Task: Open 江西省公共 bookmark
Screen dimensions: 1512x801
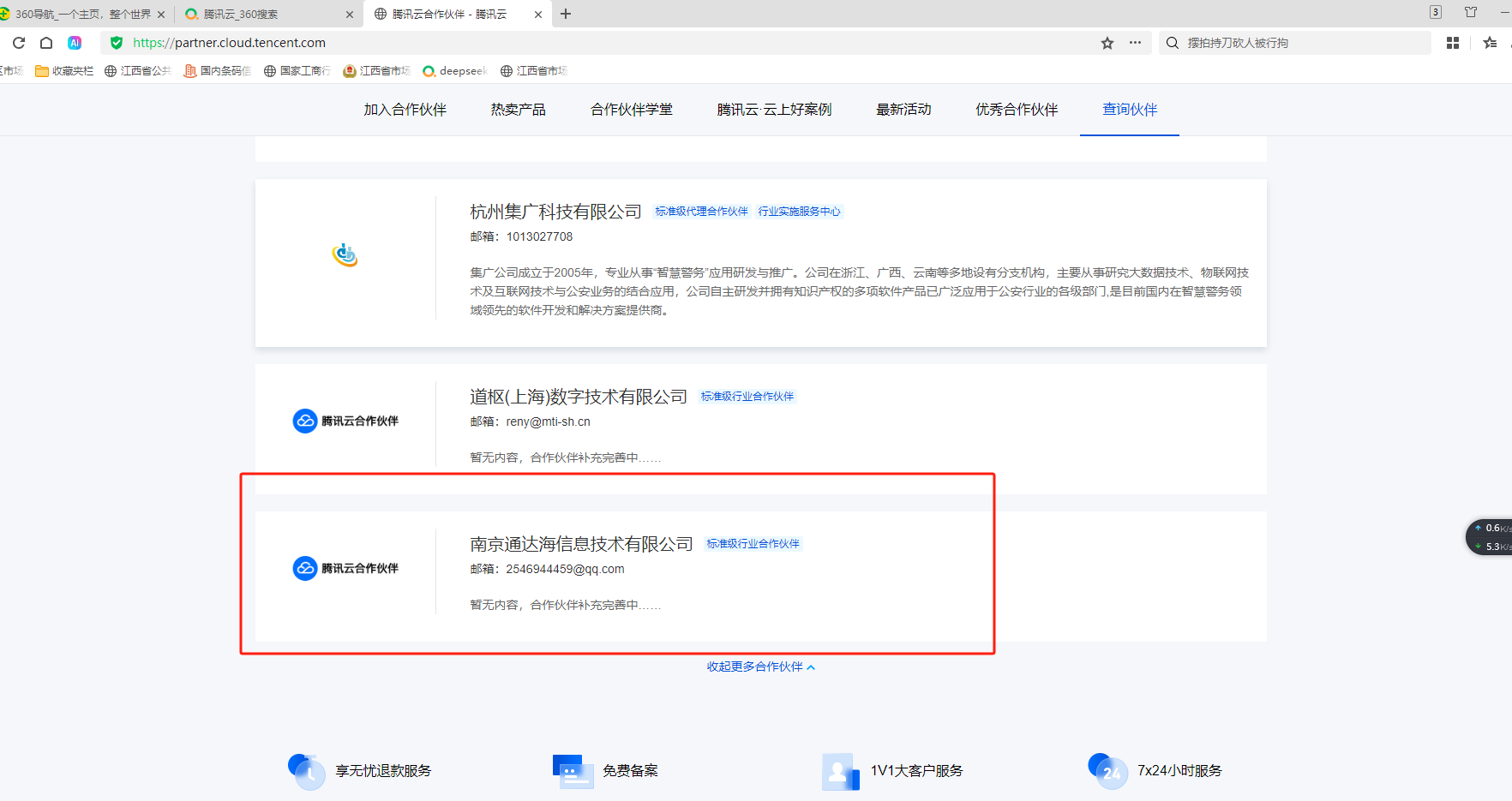Action: 138,71
